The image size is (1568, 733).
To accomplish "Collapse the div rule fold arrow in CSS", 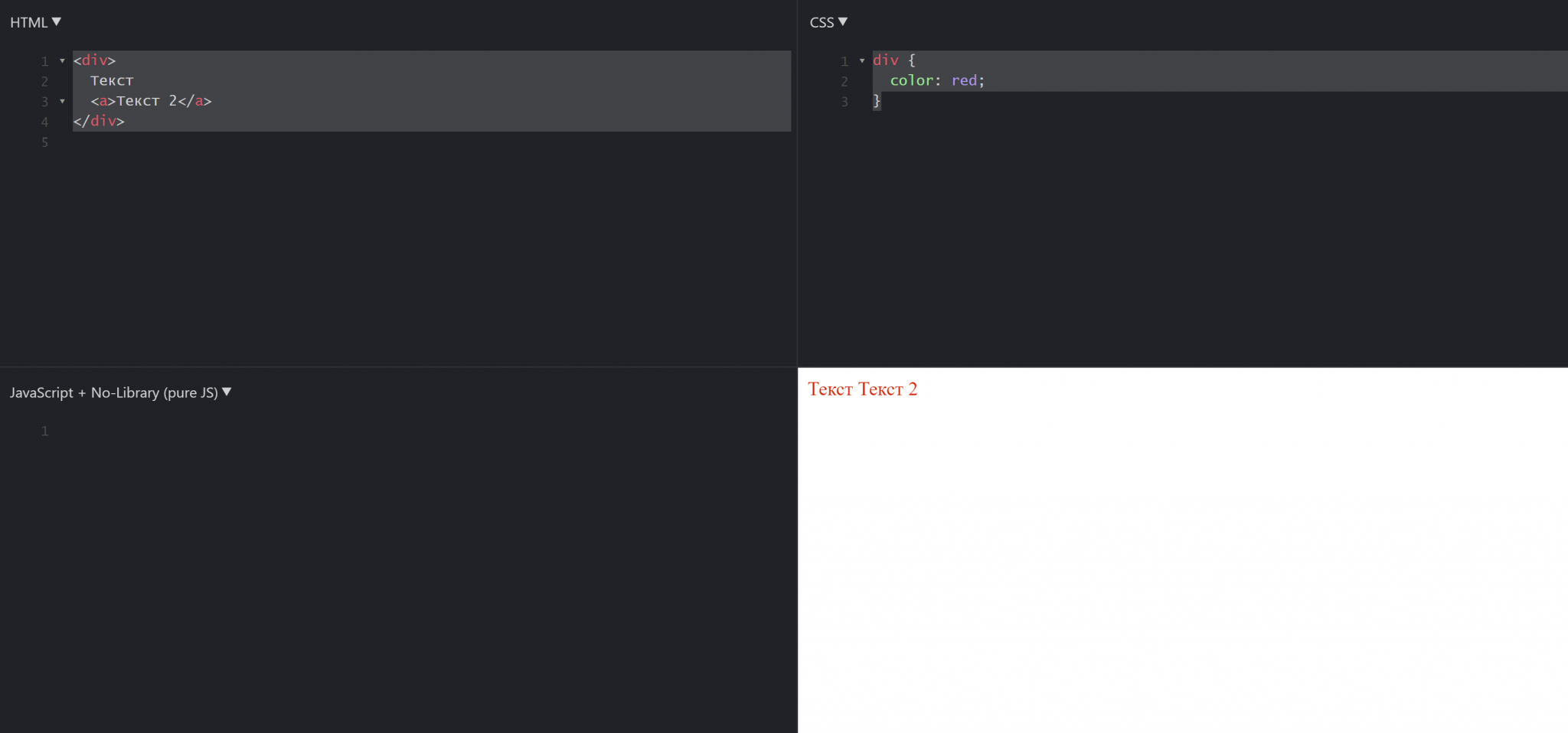I will 862,60.
